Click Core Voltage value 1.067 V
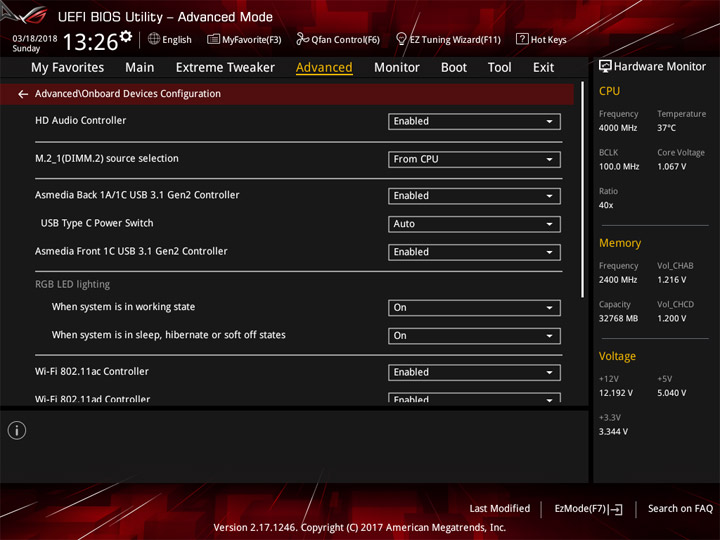Viewport: 720px width, 540px height. pyautogui.click(x=671, y=167)
